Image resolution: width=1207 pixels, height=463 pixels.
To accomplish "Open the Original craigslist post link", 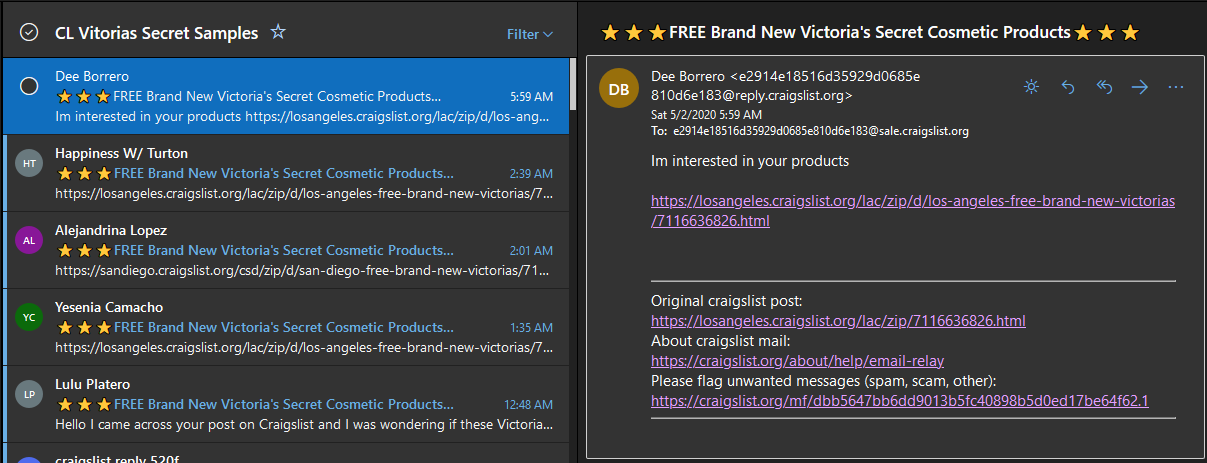I will click(838, 321).
